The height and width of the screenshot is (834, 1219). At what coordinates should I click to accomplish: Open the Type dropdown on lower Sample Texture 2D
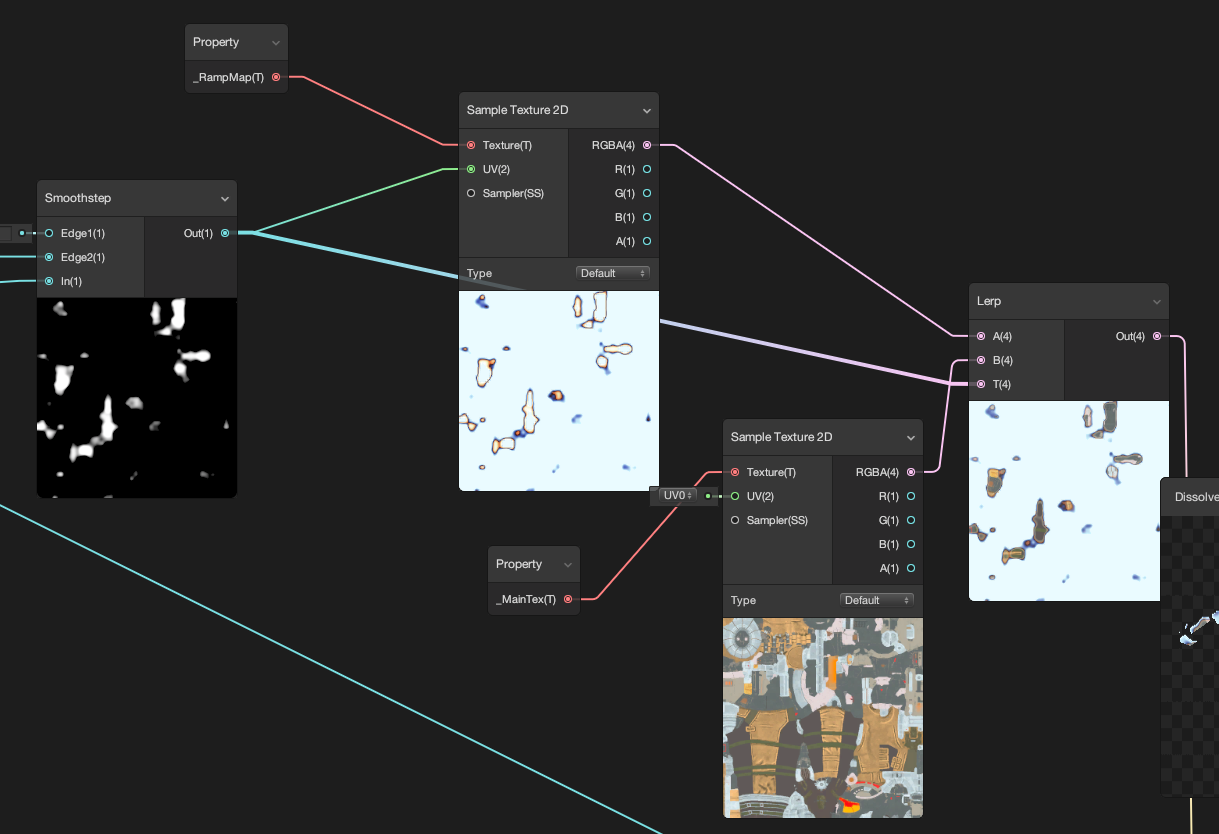(x=877, y=600)
